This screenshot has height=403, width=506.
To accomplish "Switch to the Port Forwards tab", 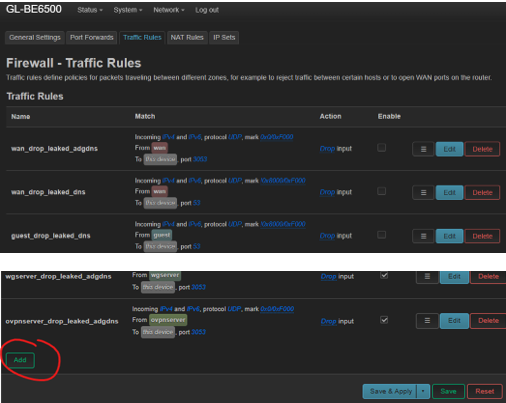I will point(92,37).
